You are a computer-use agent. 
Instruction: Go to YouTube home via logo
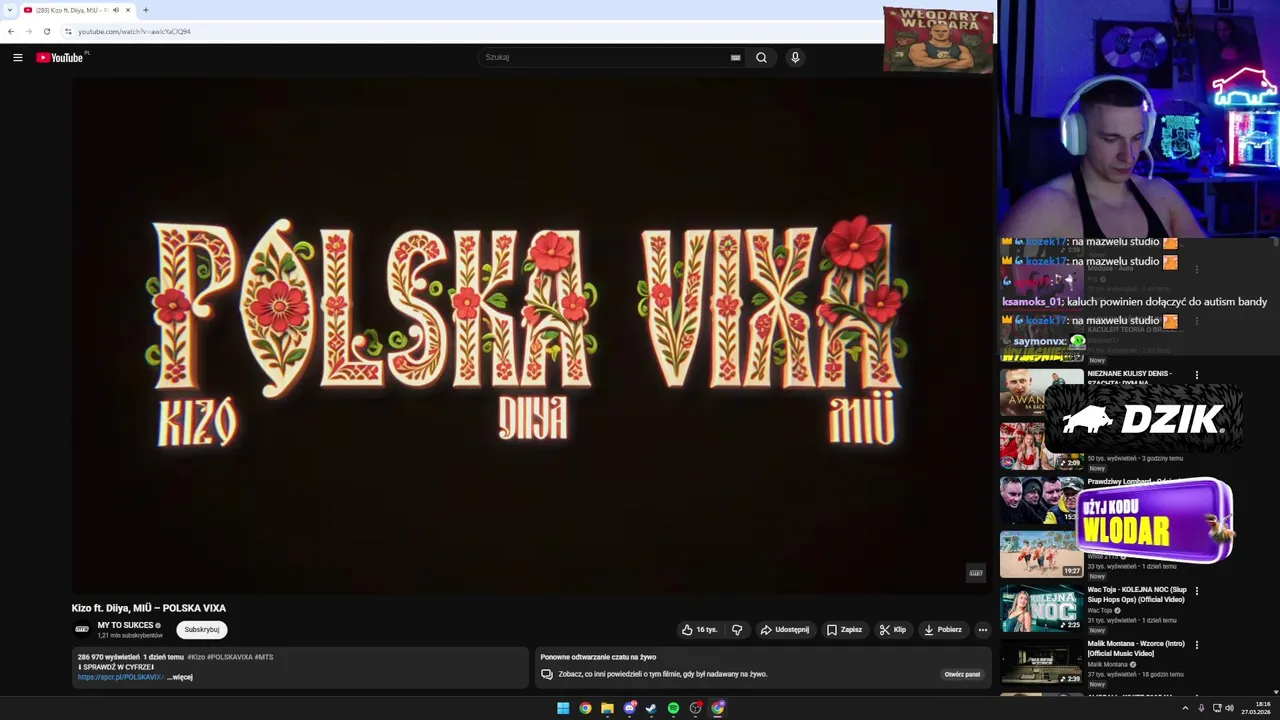[60, 58]
